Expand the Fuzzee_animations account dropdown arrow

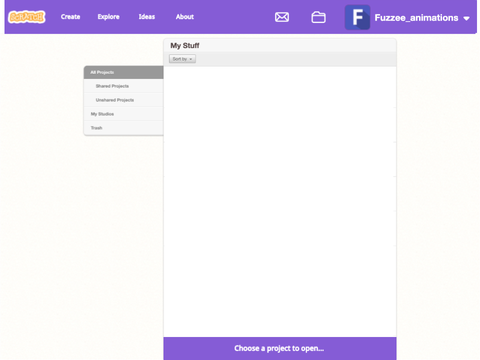(x=467, y=18)
